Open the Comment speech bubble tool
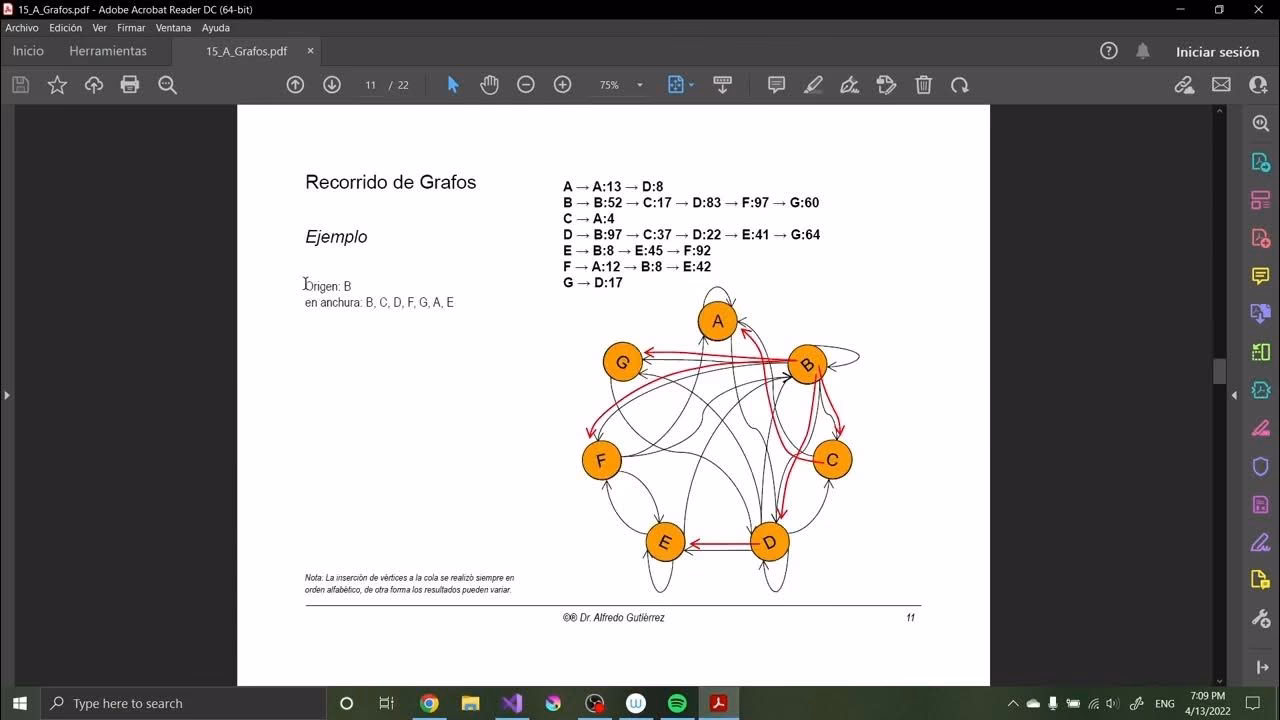 point(776,85)
